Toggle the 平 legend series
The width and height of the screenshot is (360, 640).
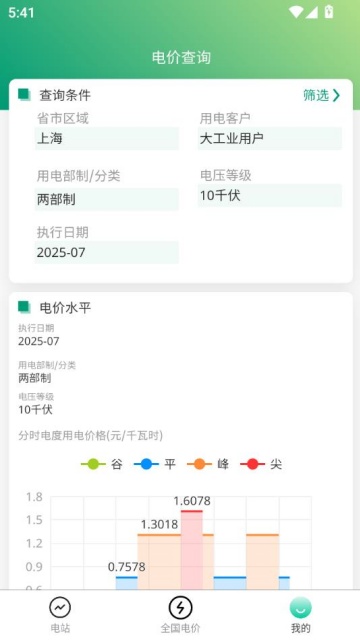(x=155, y=464)
